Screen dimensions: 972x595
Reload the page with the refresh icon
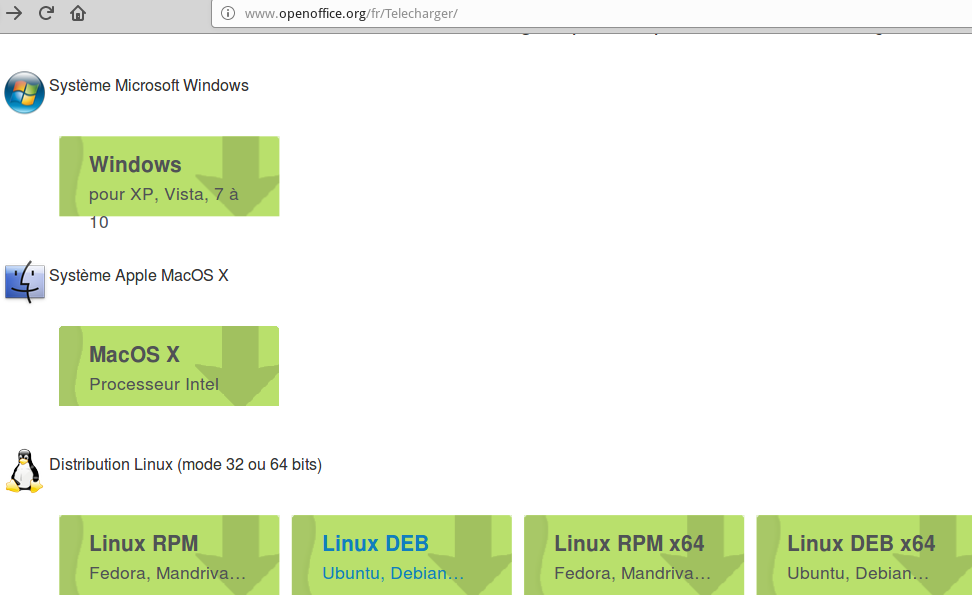pos(46,13)
